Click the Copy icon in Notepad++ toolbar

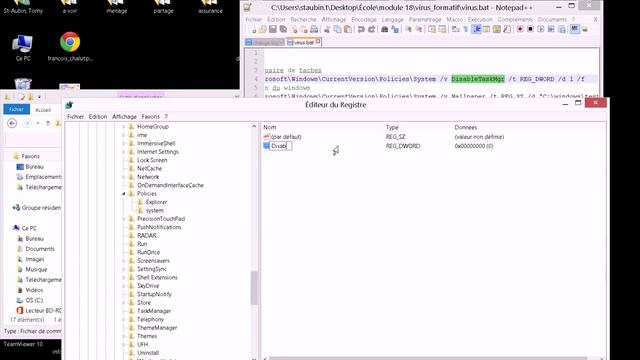click(x=338, y=29)
